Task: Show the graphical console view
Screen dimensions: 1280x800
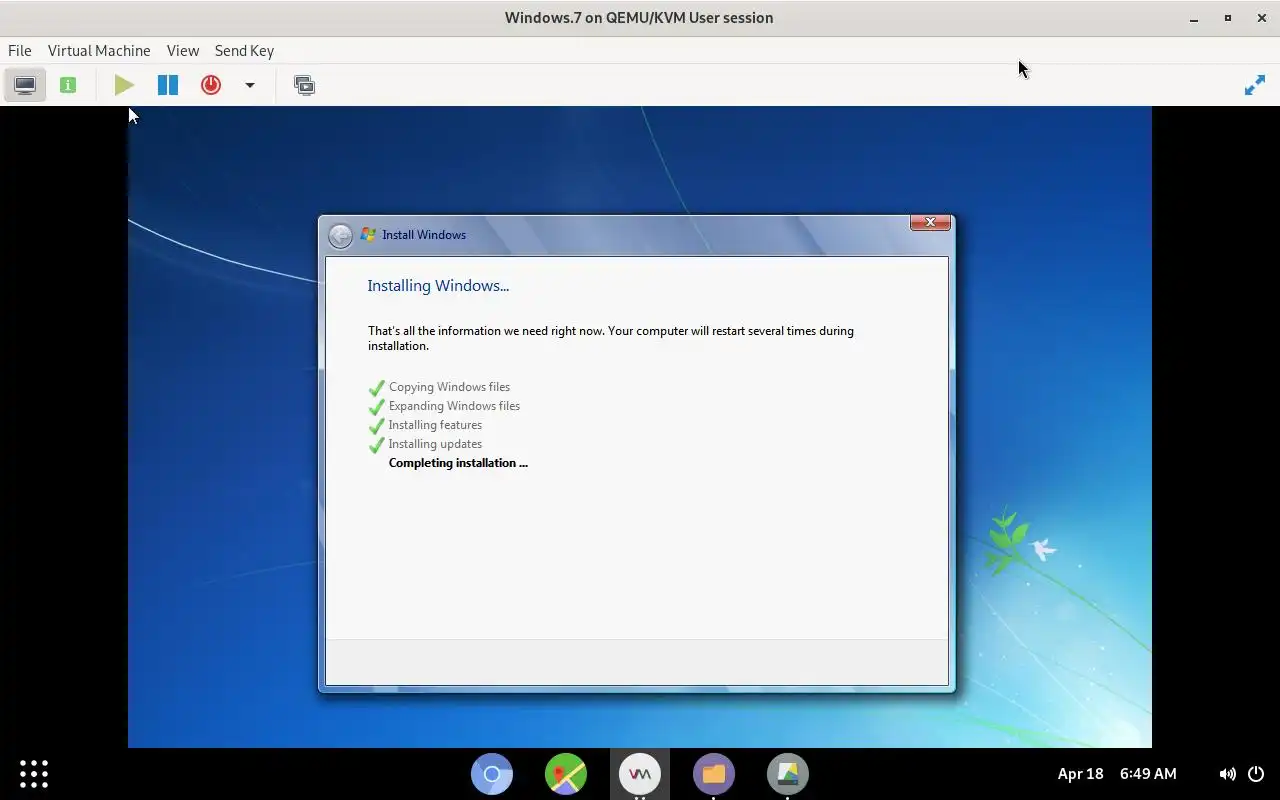Action: coord(25,85)
